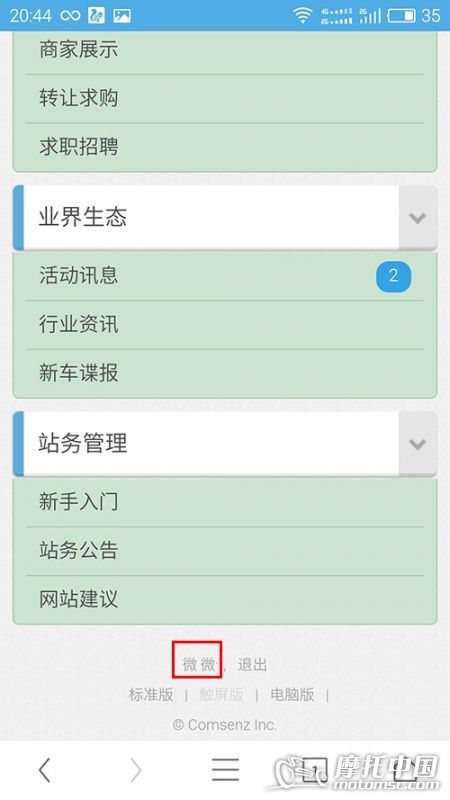The height and width of the screenshot is (800, 450).
Task: Open the 转让求购 forum
Action: click(225, 98)
